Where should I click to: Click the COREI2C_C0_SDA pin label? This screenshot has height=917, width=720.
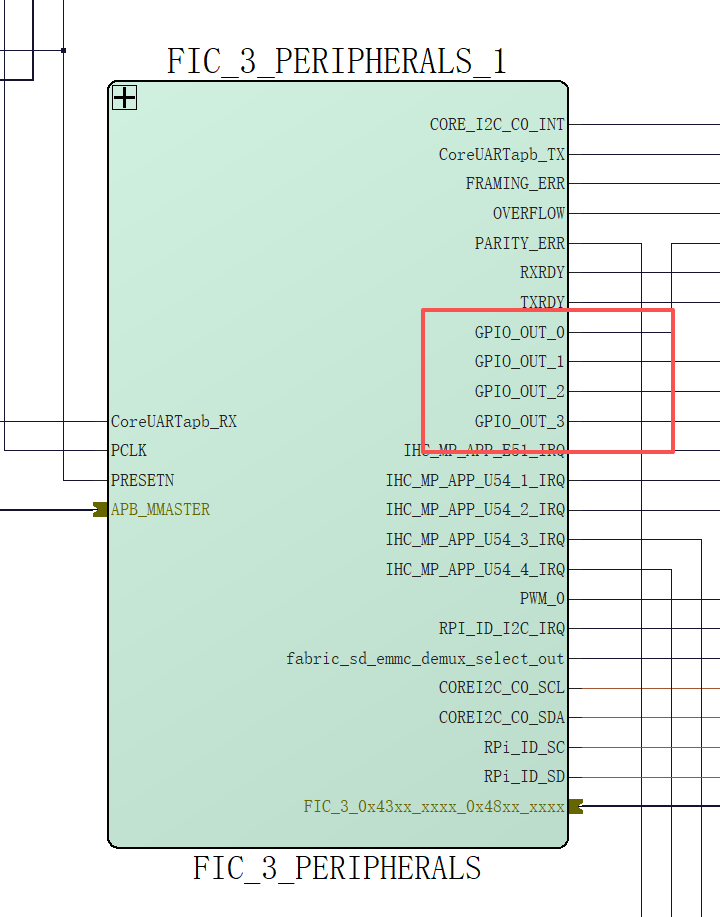(502, 718)
